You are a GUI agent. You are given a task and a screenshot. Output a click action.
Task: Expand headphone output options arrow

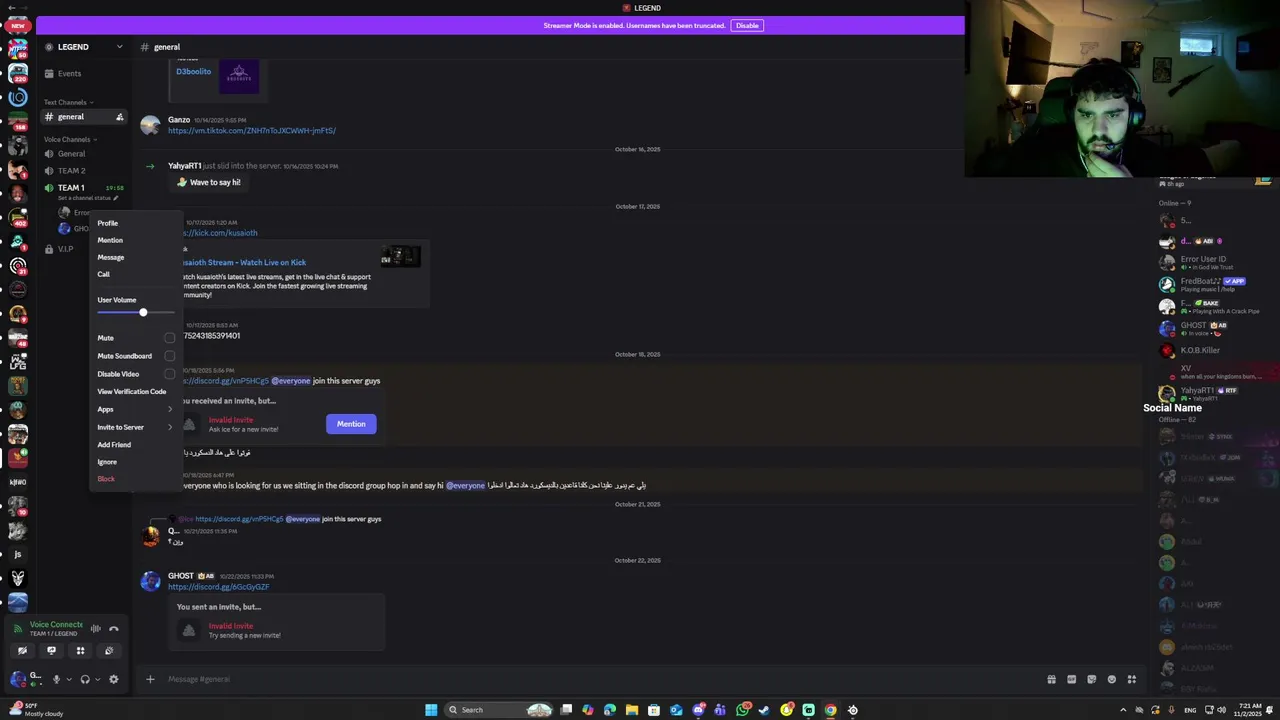coord(97,679)
